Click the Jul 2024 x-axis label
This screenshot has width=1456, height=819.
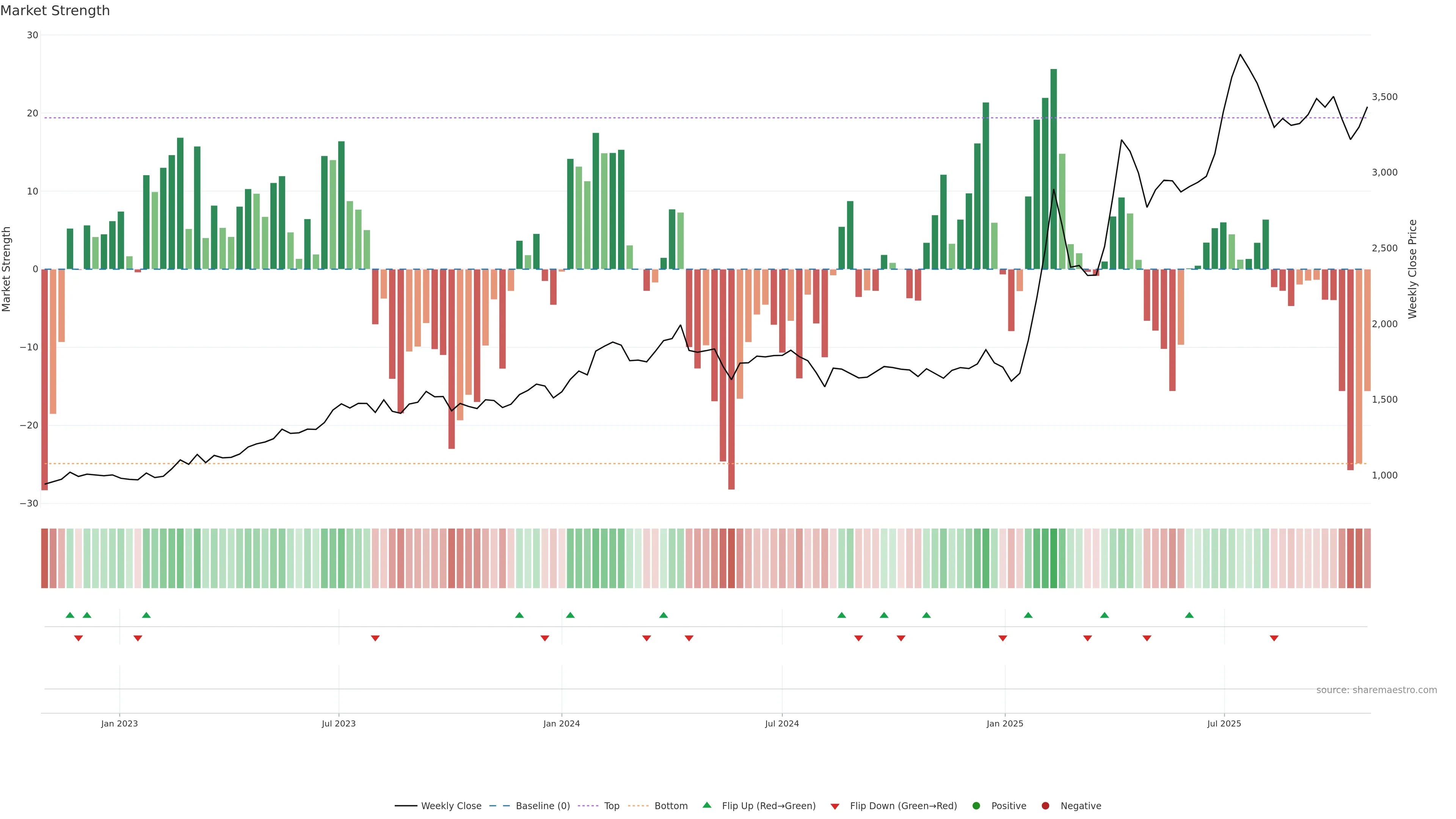[782, 723]
